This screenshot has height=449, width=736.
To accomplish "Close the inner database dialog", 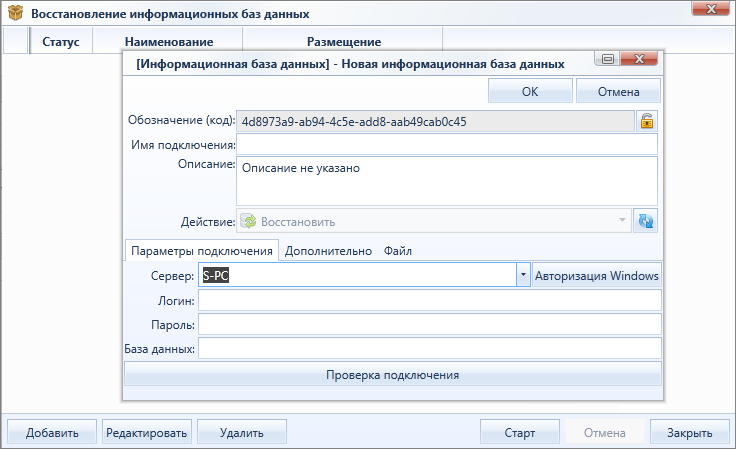I will point(639,59).
